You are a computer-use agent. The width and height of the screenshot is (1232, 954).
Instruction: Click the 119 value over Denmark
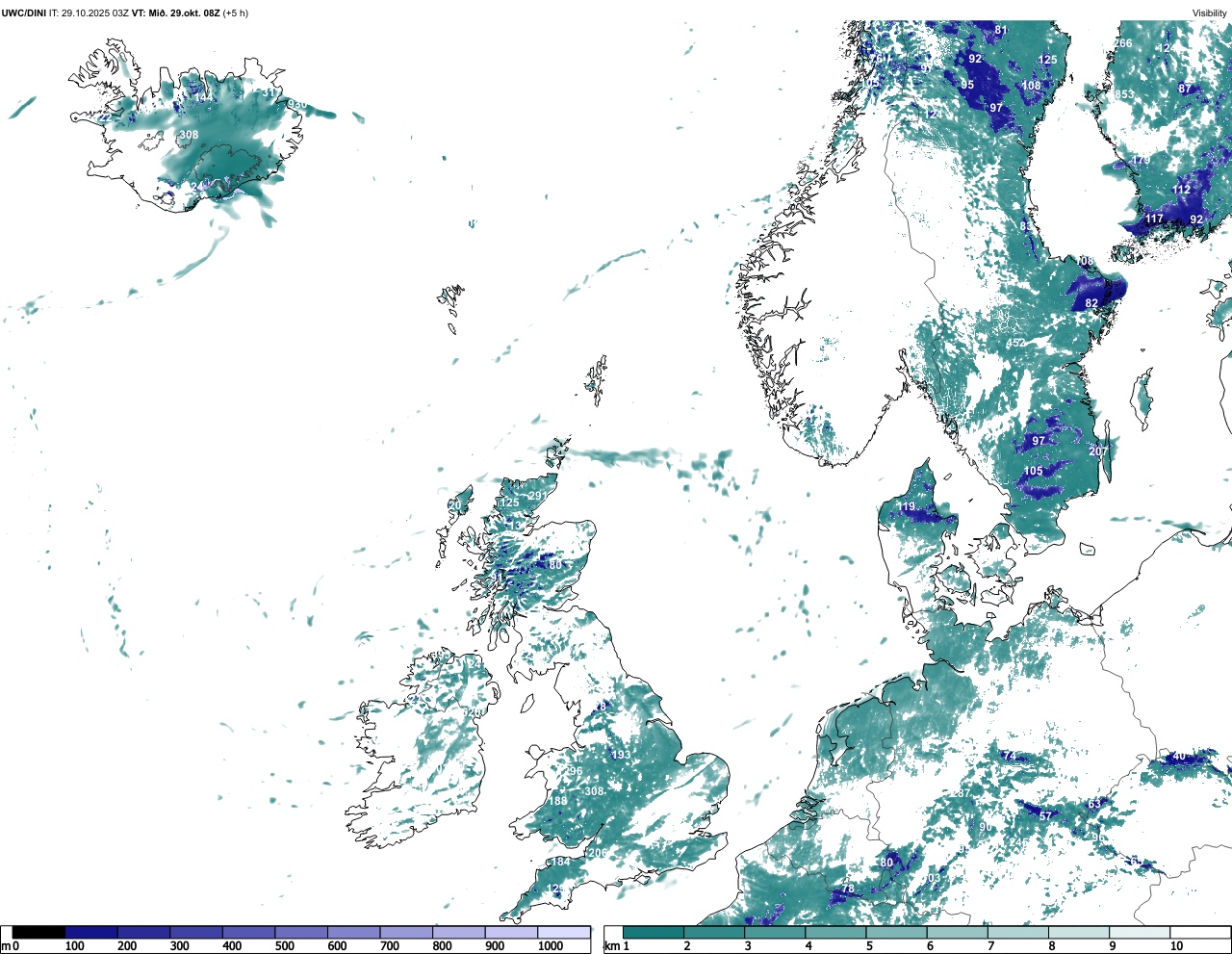tap(907, 506)
